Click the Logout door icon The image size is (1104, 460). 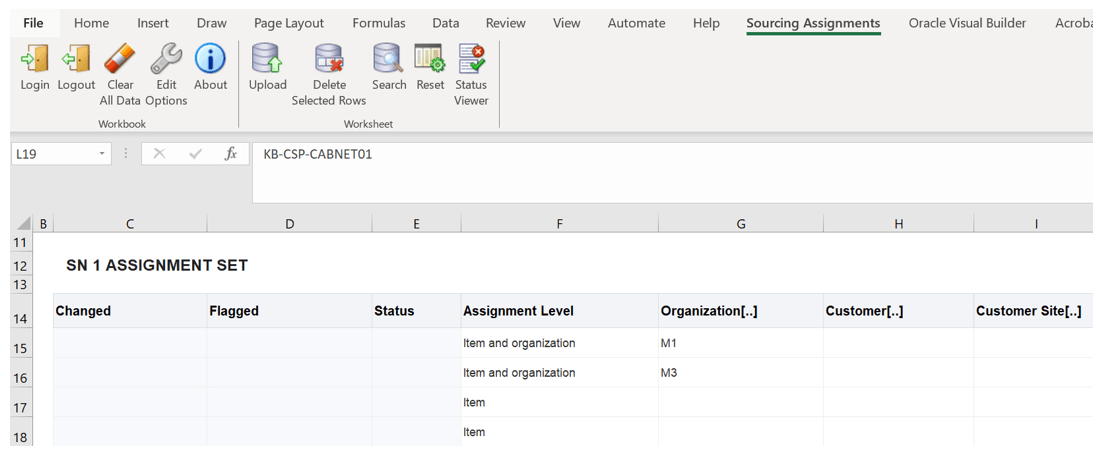tap(76, 58)
